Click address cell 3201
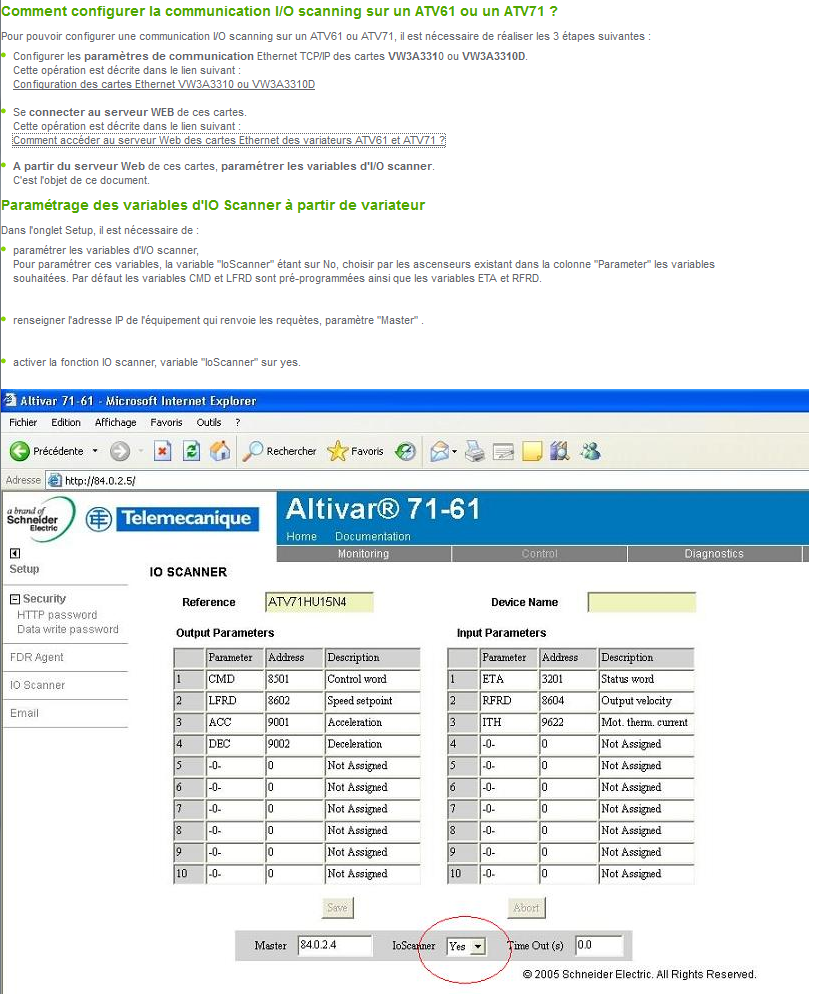Screen dimensions: 819x994 [568, 680]
